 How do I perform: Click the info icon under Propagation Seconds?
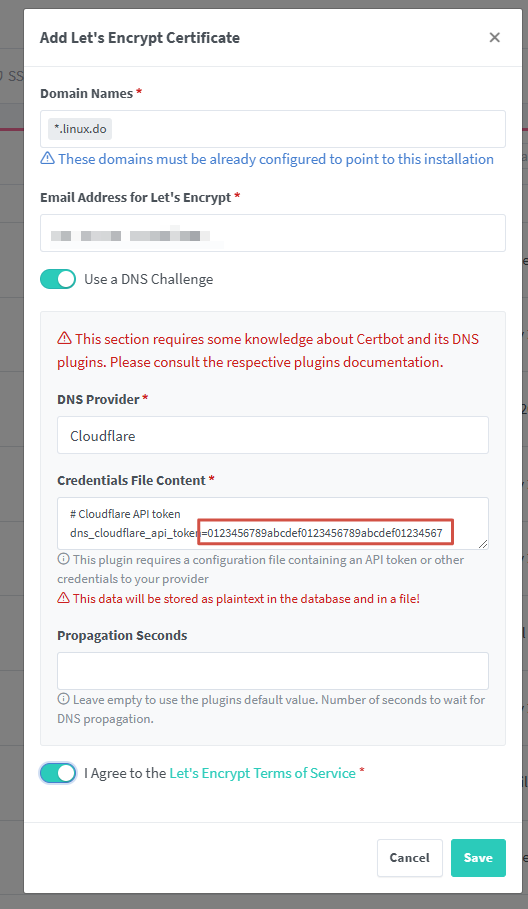coord(63,699)
